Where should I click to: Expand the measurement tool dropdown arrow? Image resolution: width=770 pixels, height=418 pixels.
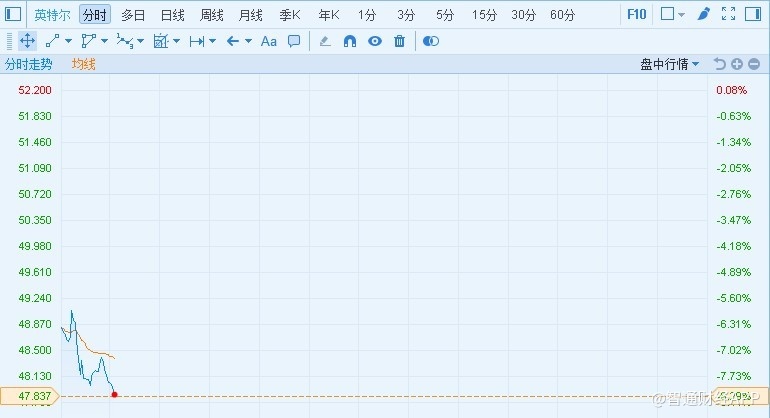213,41
